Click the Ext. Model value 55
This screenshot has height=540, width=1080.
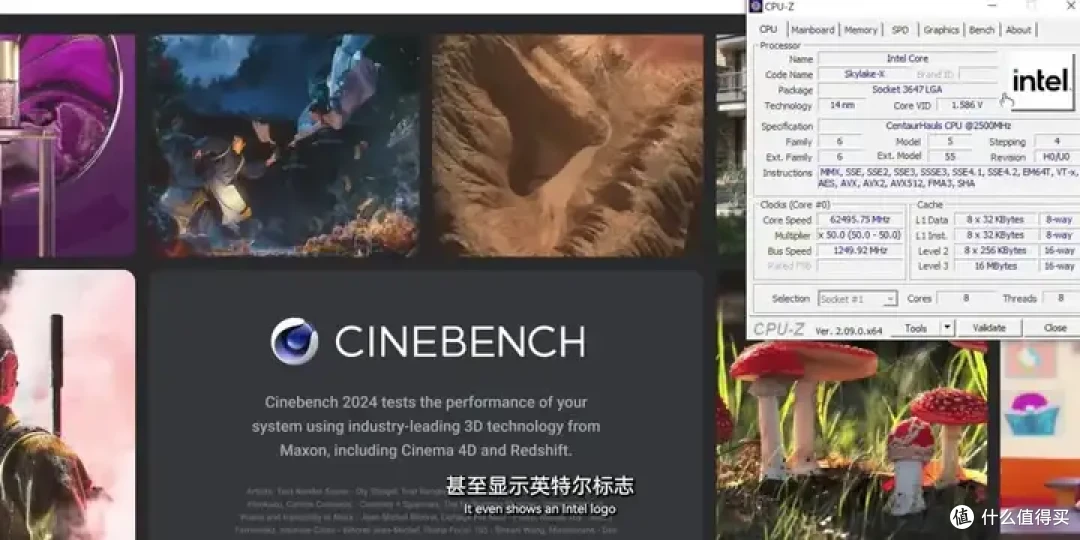949,157
